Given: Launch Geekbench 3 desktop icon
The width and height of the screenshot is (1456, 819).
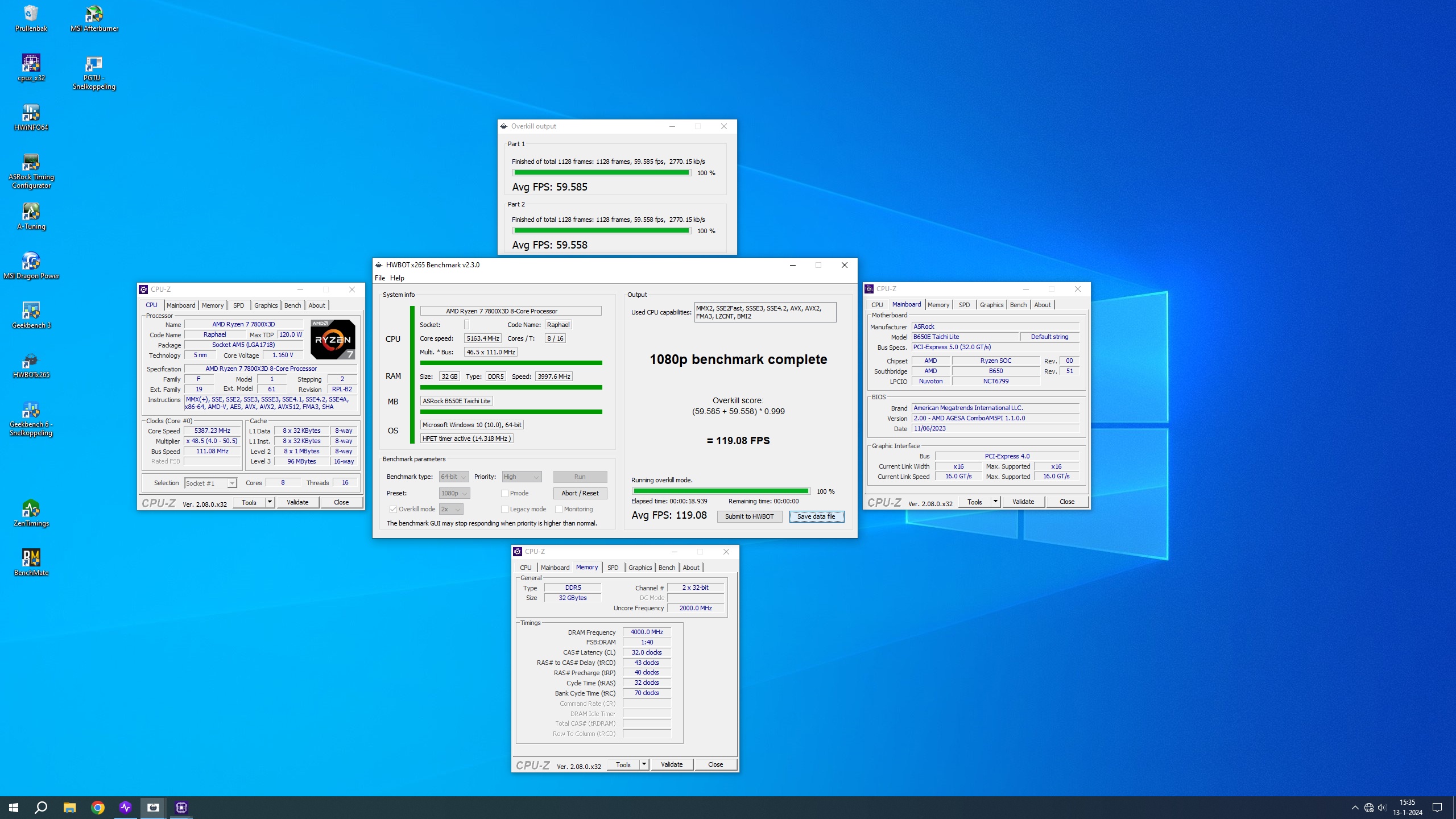Looking at the screenshot, I should tap(31, 315).
